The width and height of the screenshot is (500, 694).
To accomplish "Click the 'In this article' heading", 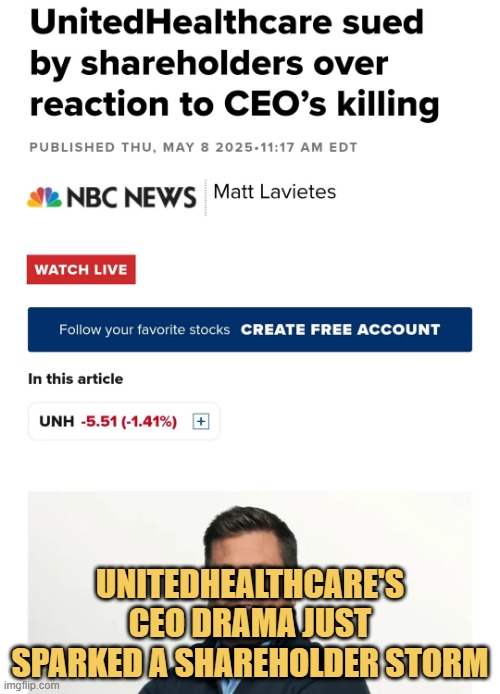I will coord(76,379).
